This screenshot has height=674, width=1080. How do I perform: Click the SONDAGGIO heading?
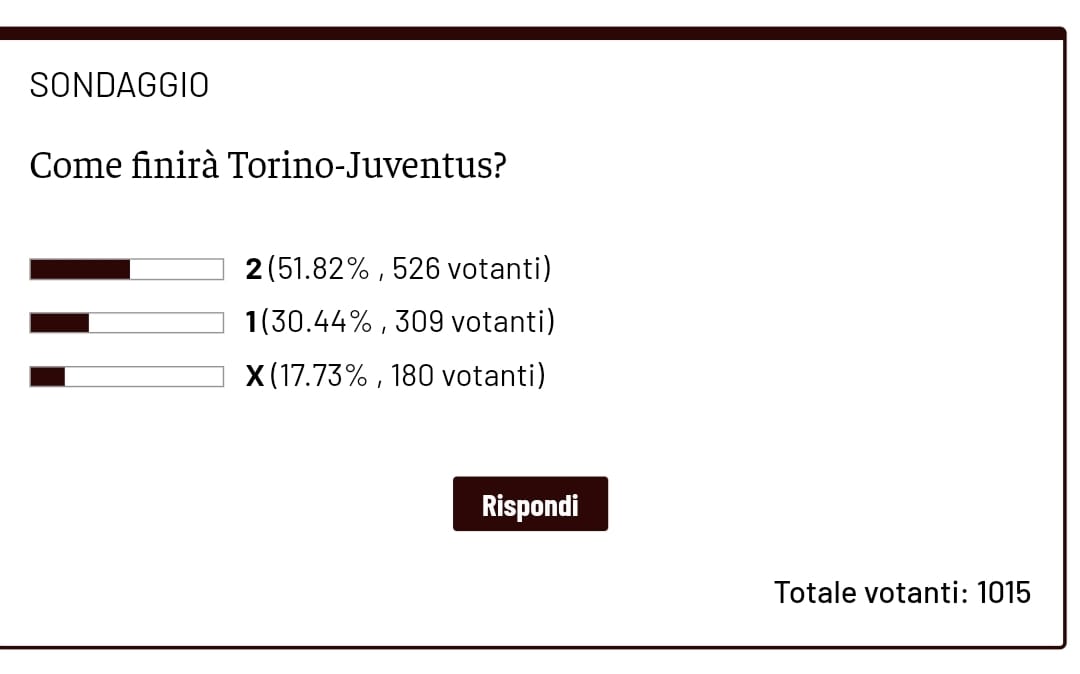tap(119, 86)
